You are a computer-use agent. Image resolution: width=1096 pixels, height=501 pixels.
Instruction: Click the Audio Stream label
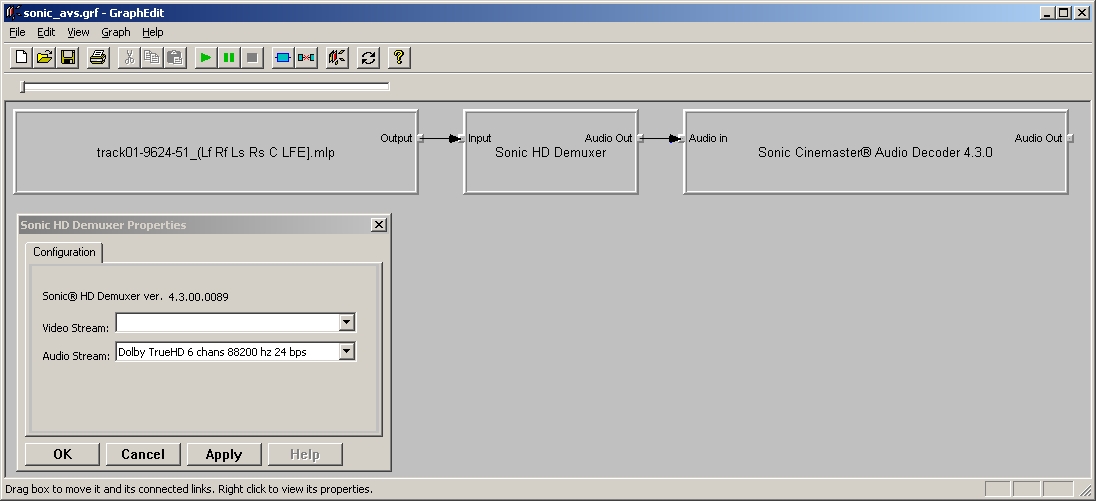(x=75, y=356)
